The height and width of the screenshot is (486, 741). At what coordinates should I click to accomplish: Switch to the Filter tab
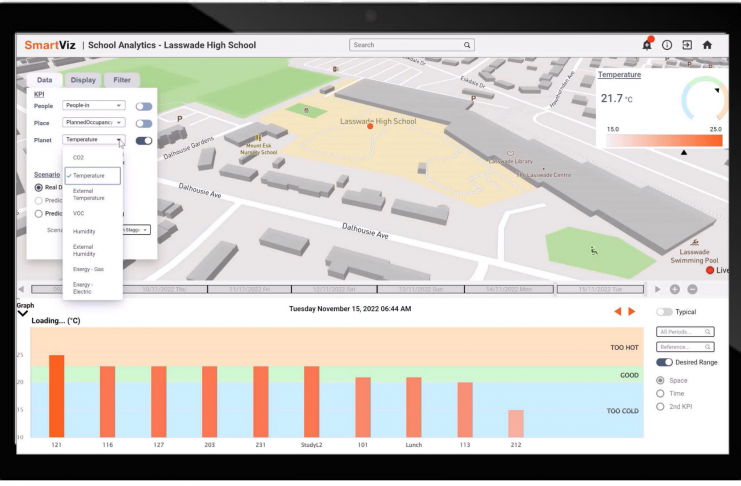click(x=120, y=80)
